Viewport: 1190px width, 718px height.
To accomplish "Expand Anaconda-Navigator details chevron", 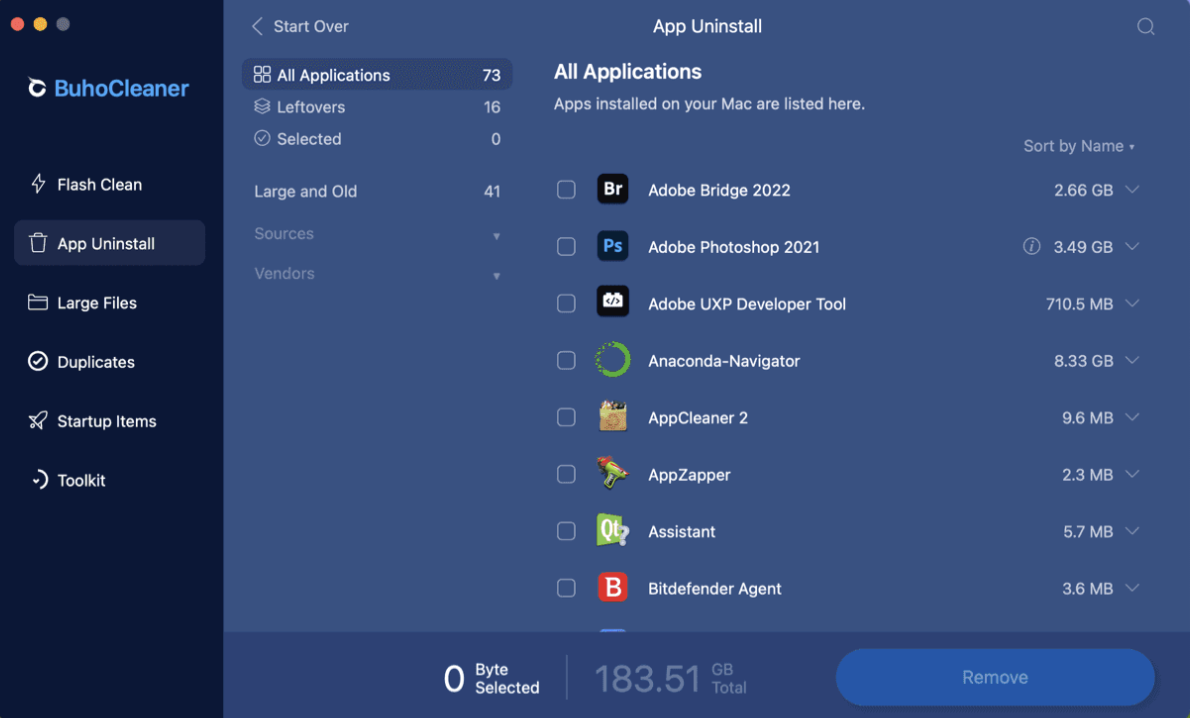I will click(x=1132, y=360).
